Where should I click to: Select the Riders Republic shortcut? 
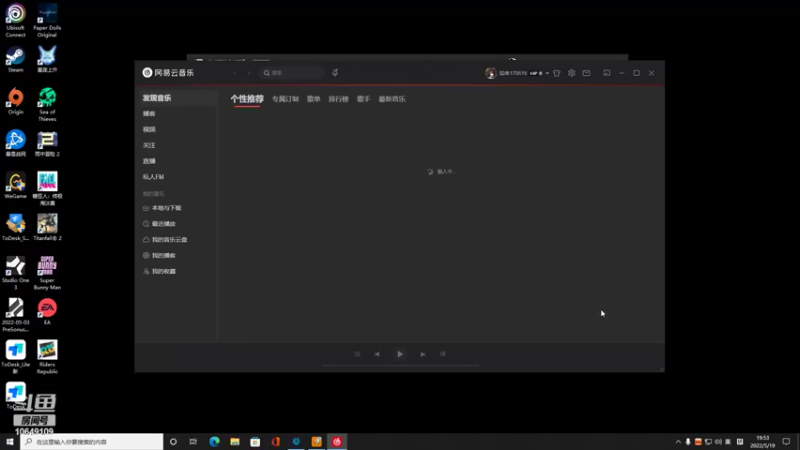click(47, 357)
